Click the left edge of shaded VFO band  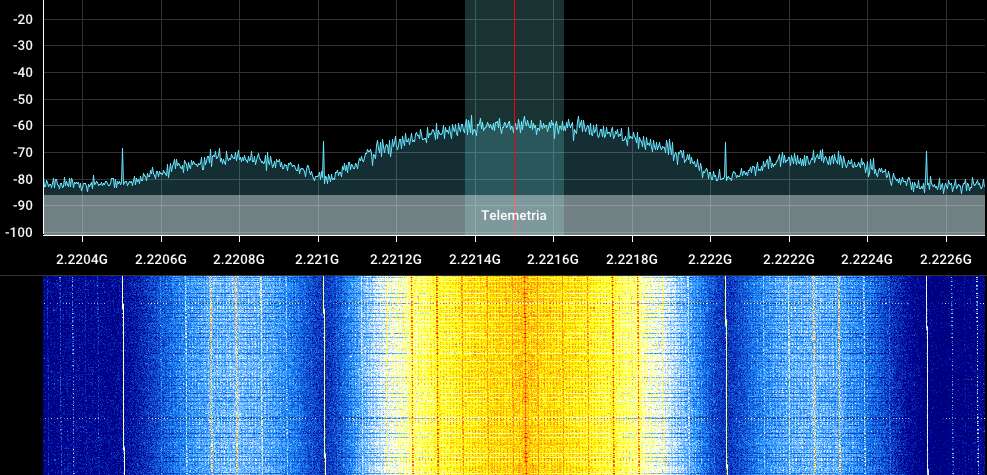466,100
